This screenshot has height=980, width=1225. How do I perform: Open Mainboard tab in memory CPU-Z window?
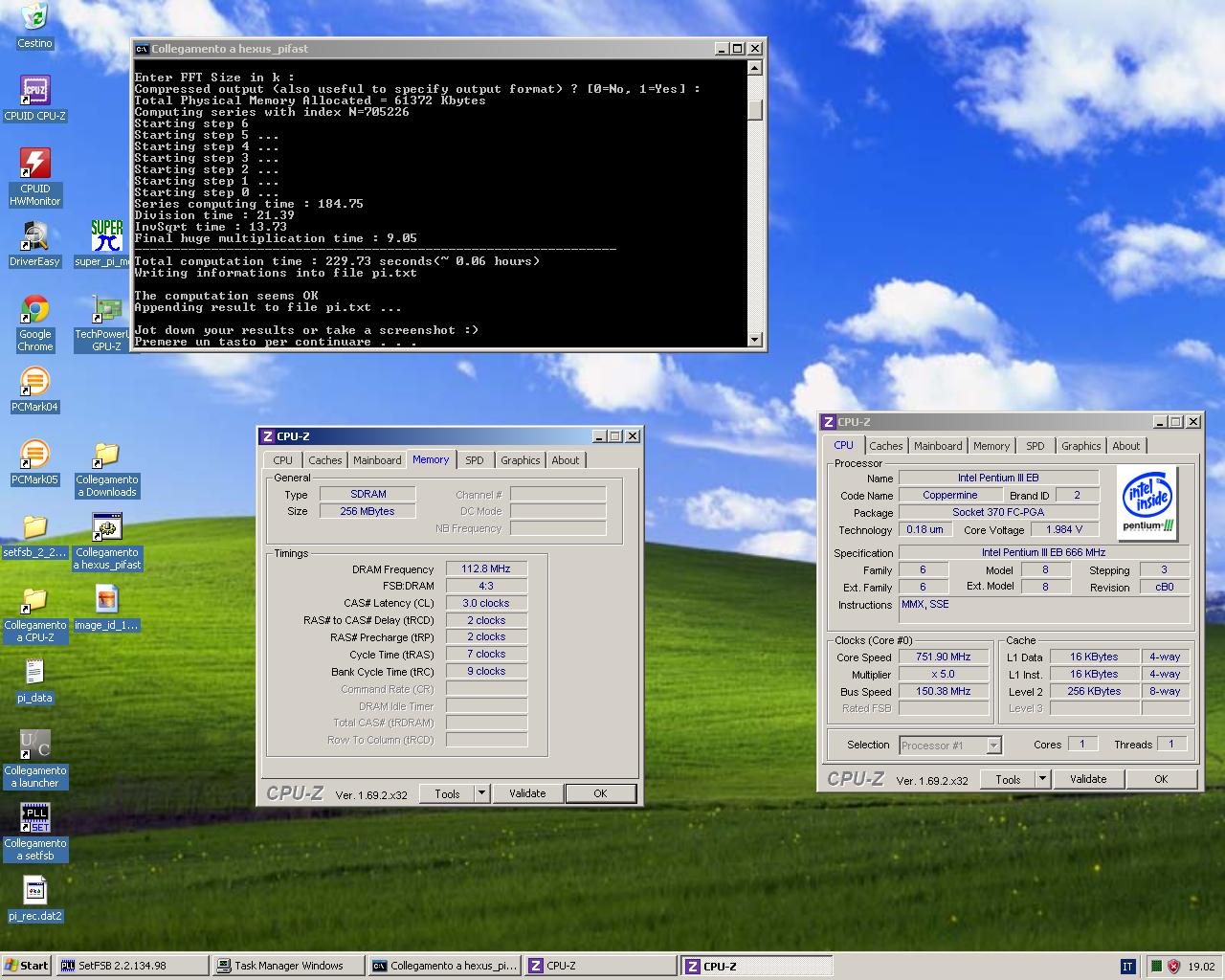pos(377,460)
